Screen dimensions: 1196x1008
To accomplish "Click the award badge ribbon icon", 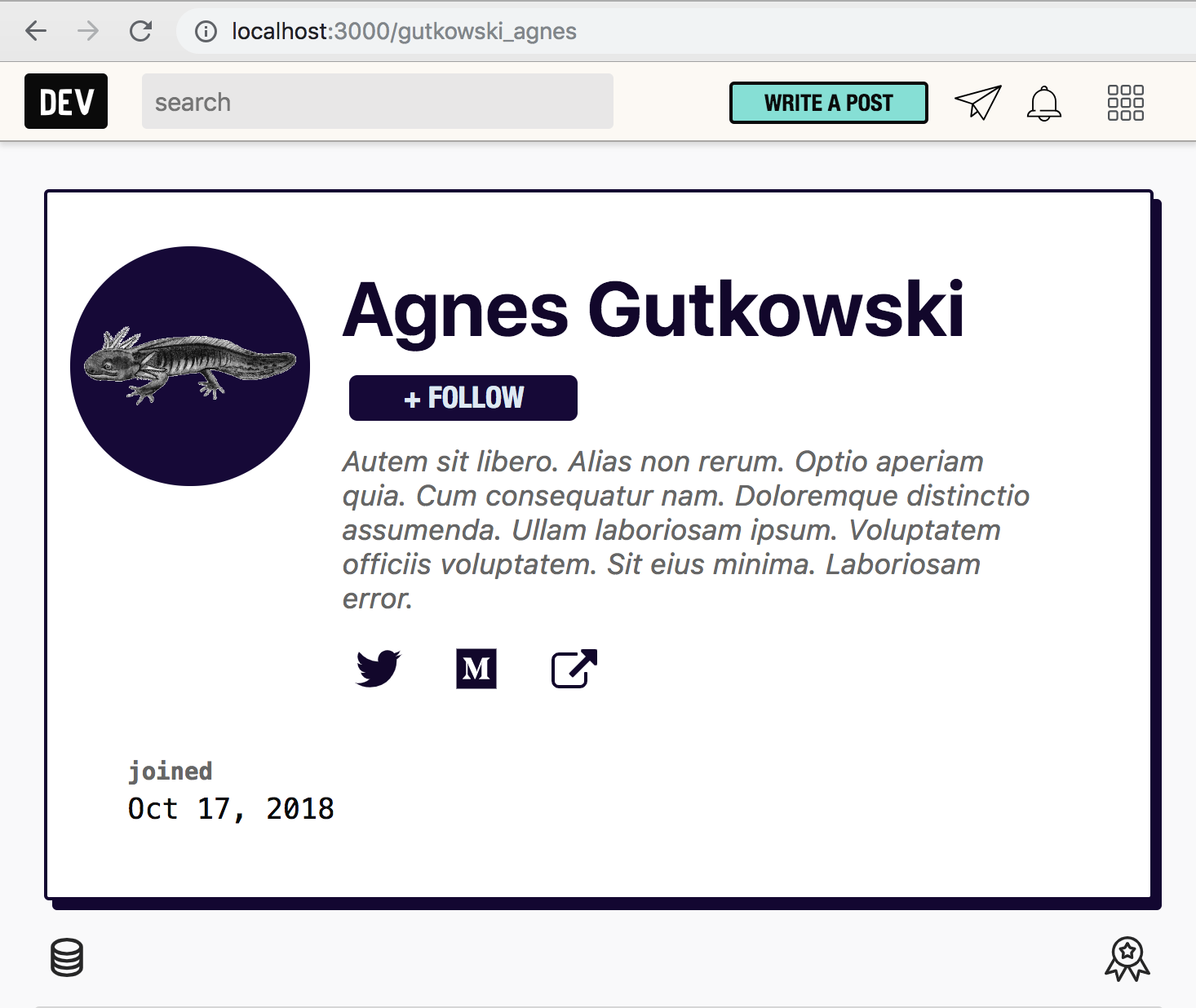I will coord(1127,959).
